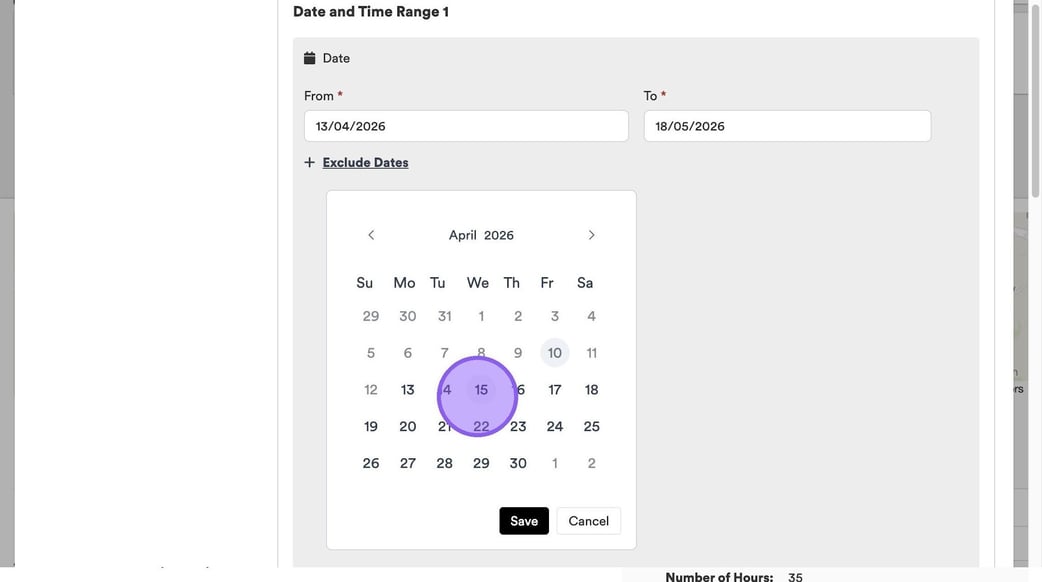Screen dimensions: 1042x582
Task: Pick April 25 on the calendar
Action: [592, 427]
